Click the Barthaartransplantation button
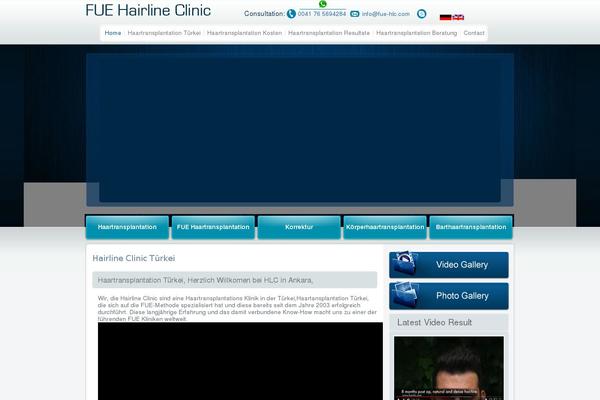This screenshot has height=400, width=600. (x=471, y=227)
